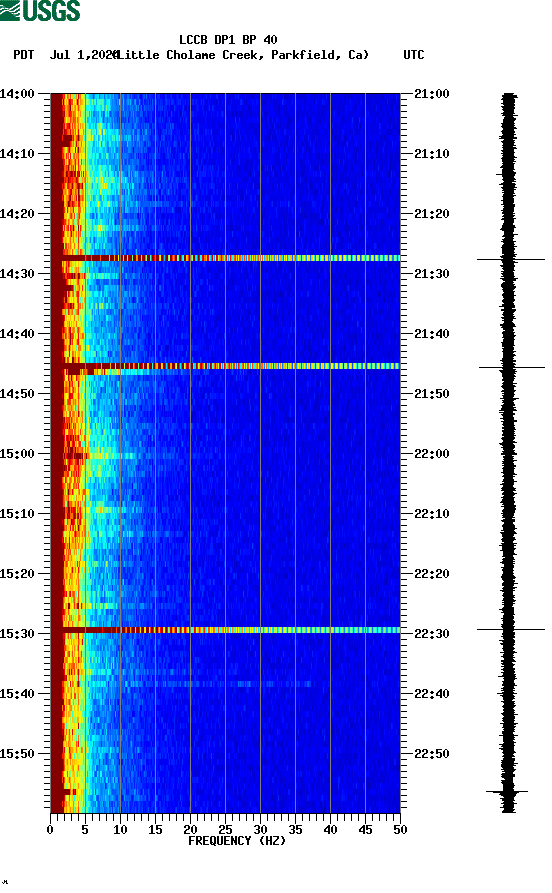The image size is (552, 893).
Task: Click the faint spectral streak near 22:38 UTC
Action: [216, 683]
